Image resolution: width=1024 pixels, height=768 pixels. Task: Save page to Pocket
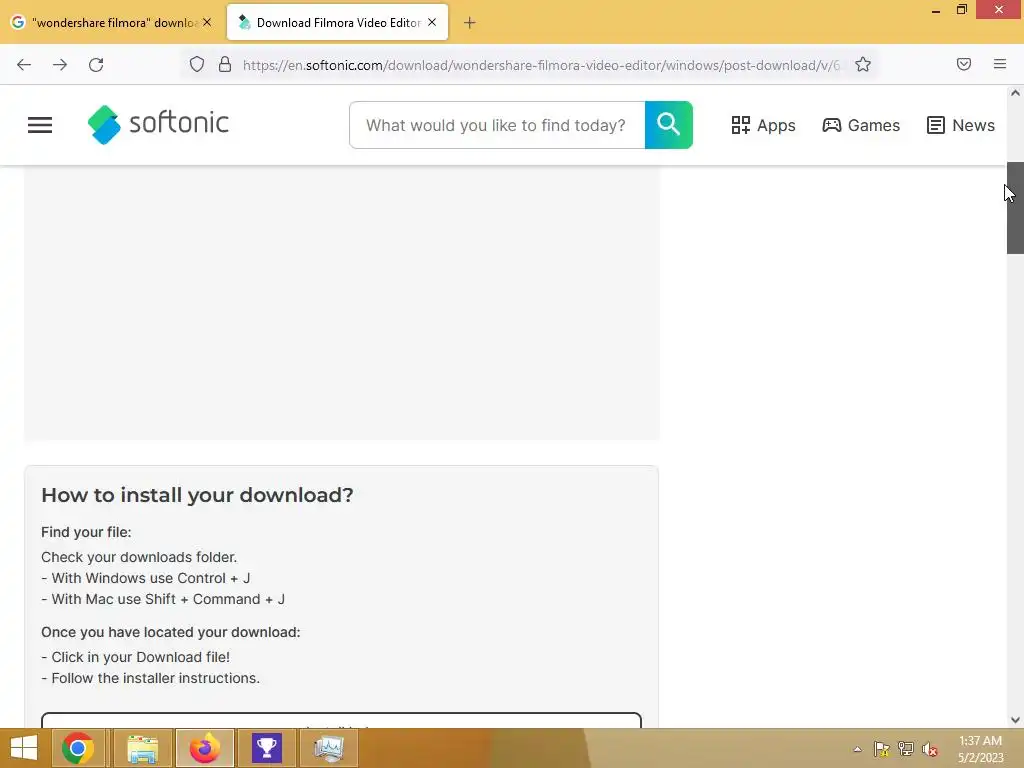click(964, 64)
